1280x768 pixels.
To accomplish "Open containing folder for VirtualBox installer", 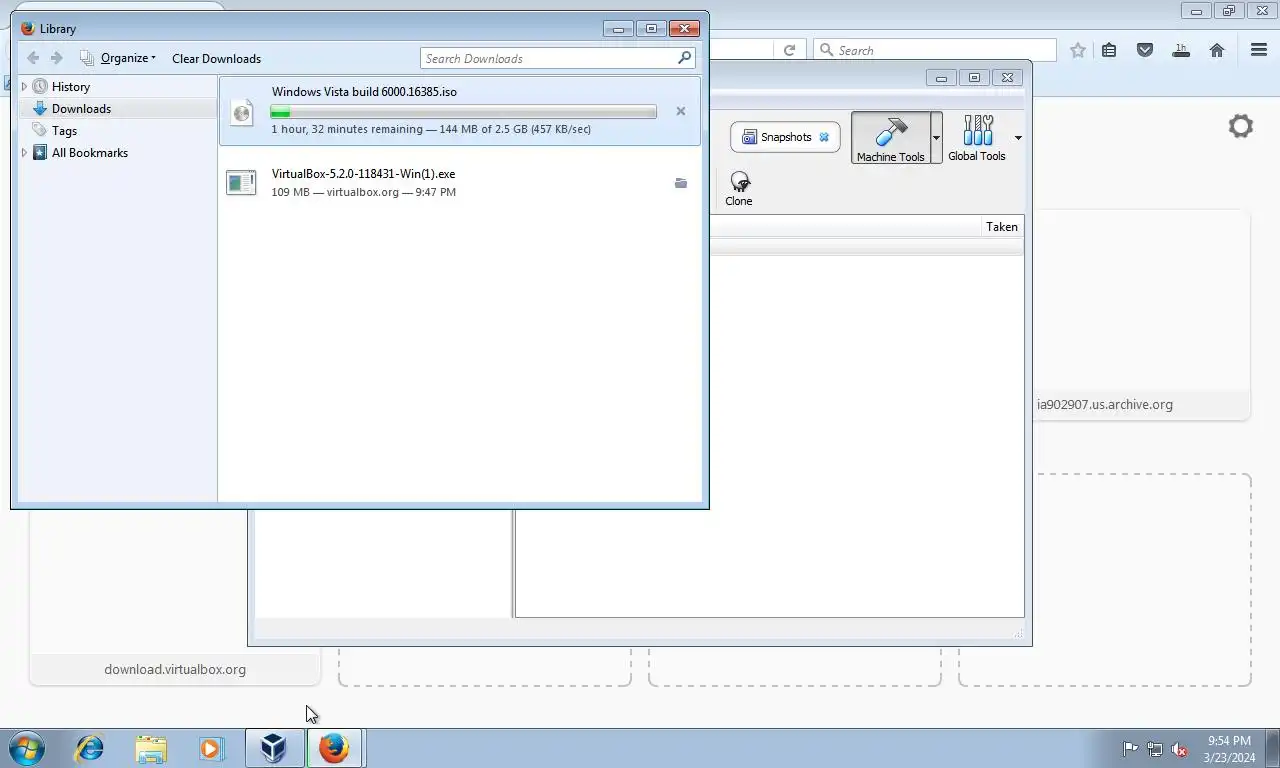I will tap(681, 183).
